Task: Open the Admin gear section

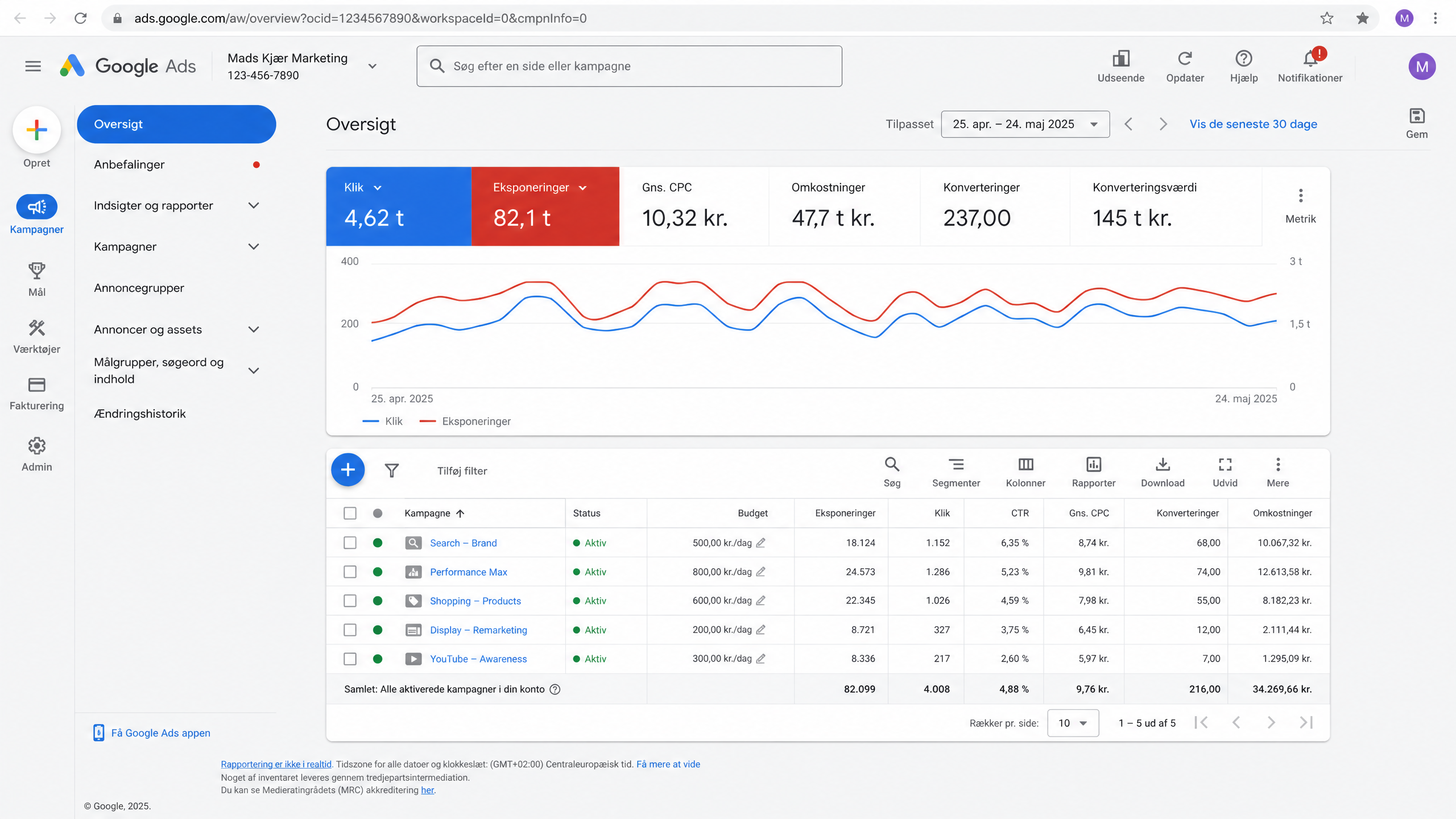Action: tap(37, 454)
